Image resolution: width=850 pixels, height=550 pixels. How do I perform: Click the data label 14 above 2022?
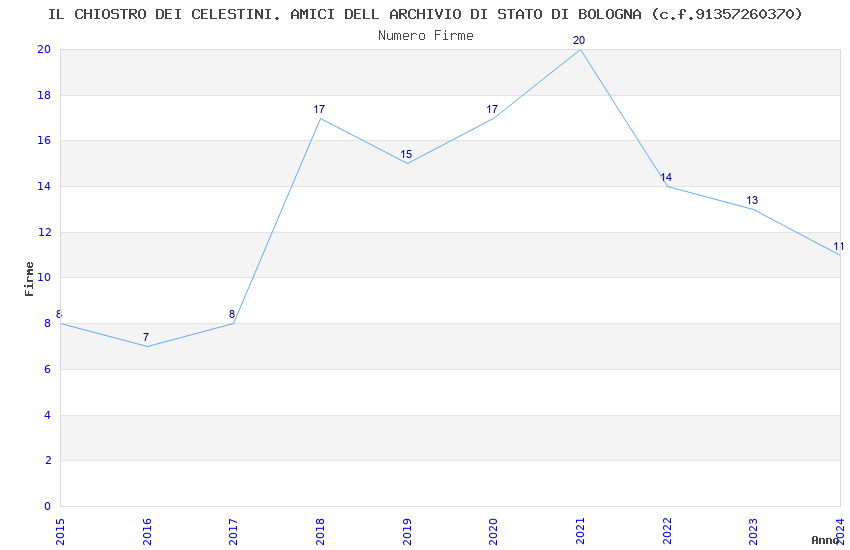(x=666, y=177)
